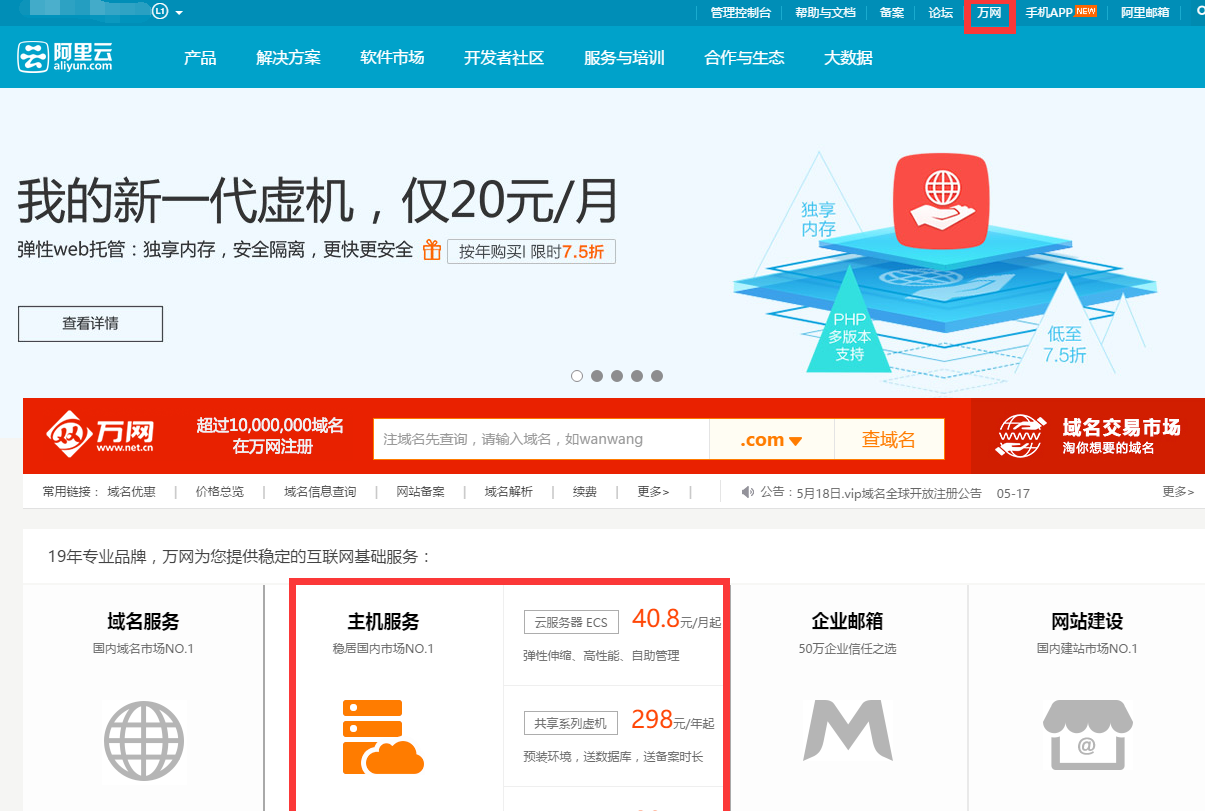The width and height of the screenshot is (1205, 811).
Task: Click the 国内建站市场NO.1 subtitle
Action: (x=1087, y=649)
